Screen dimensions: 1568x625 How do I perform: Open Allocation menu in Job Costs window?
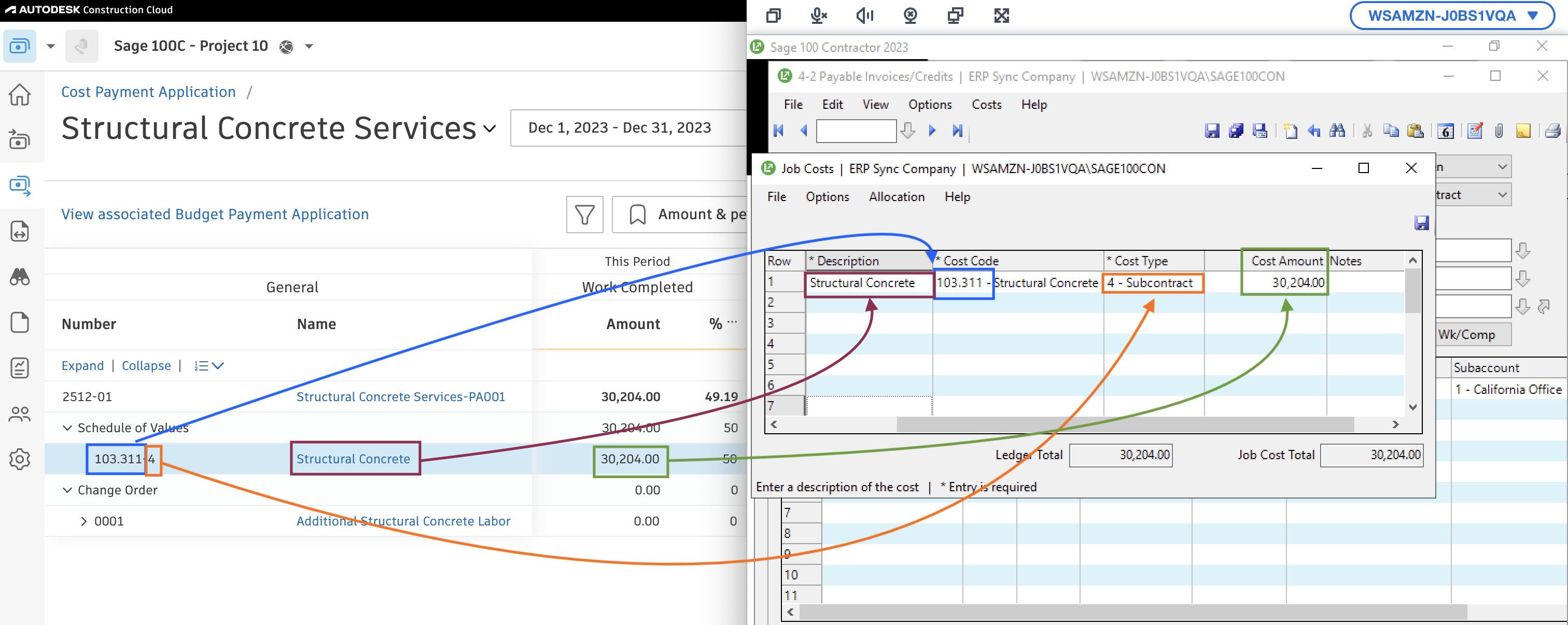(x=896, y=196)
